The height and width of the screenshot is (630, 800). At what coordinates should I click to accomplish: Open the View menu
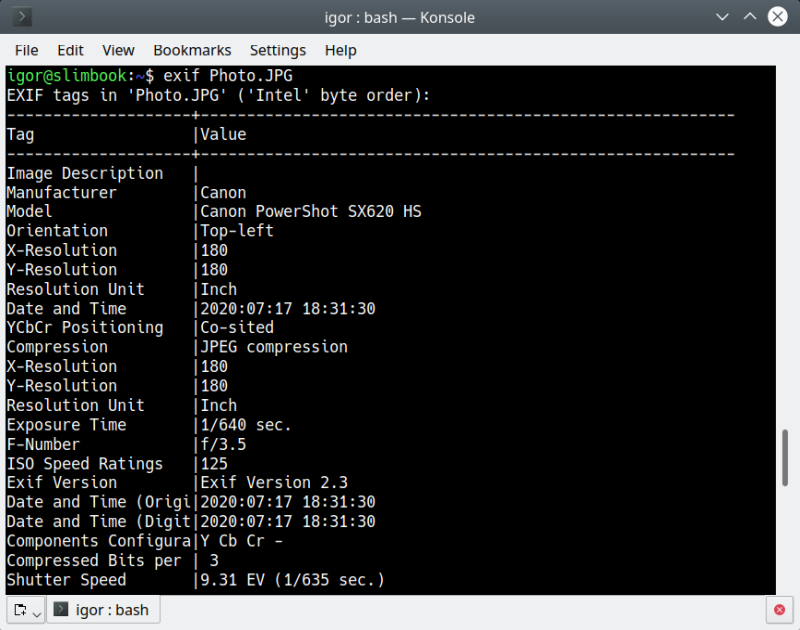pyautogui.click(x=118, y=50)
